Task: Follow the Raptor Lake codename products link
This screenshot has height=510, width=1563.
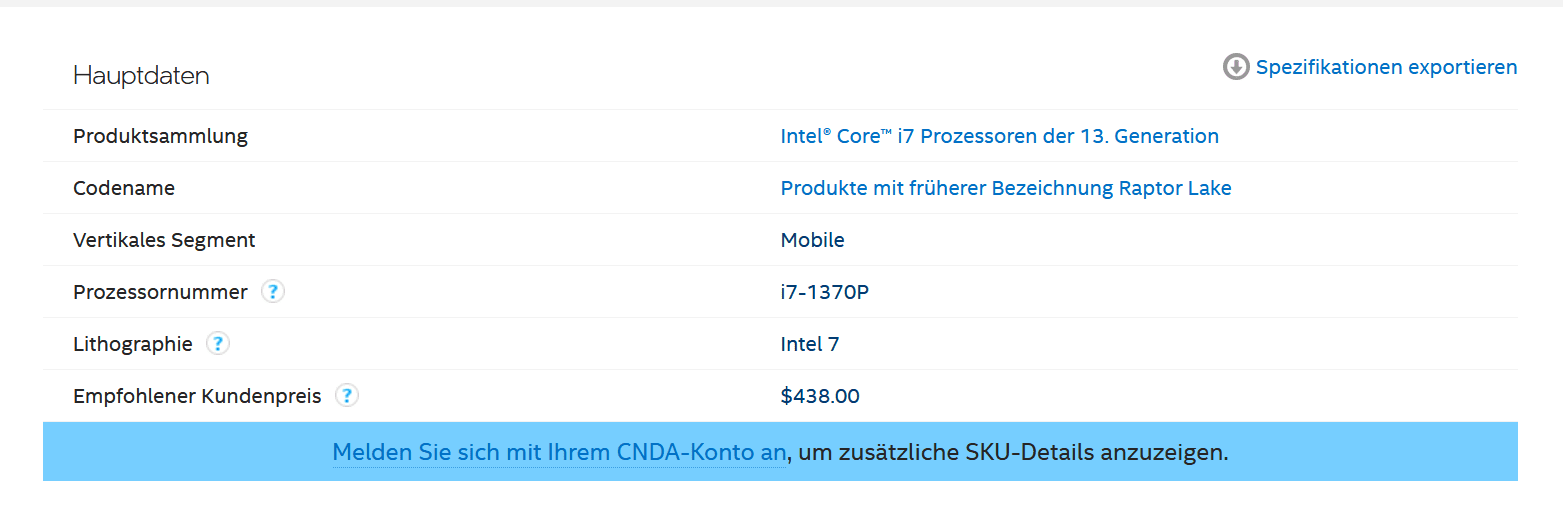Action: (1006, 188)
